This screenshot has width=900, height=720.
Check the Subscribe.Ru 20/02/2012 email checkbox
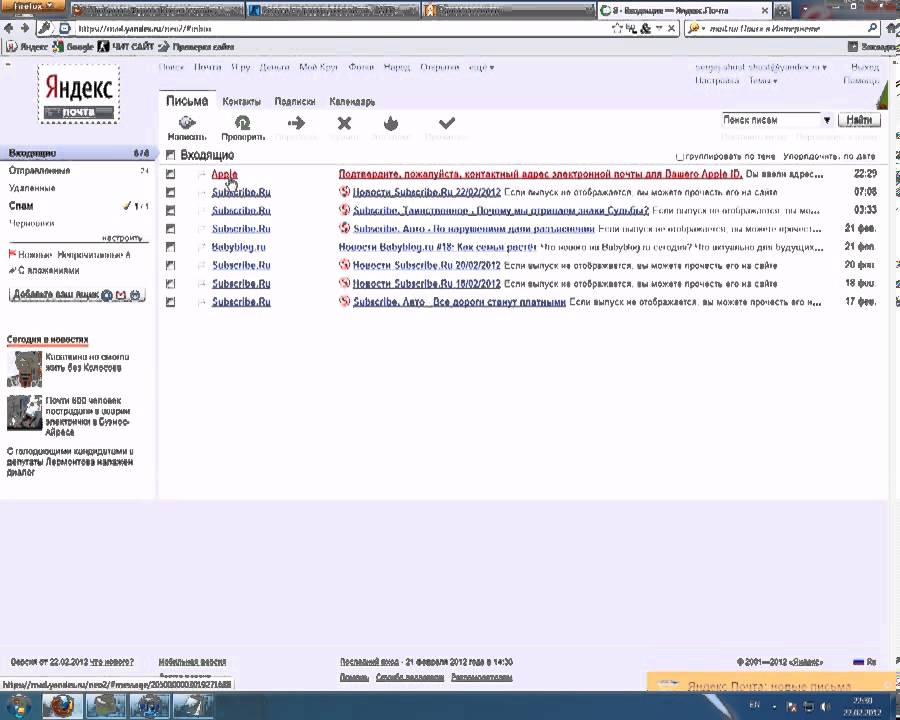tap(170, 266)
